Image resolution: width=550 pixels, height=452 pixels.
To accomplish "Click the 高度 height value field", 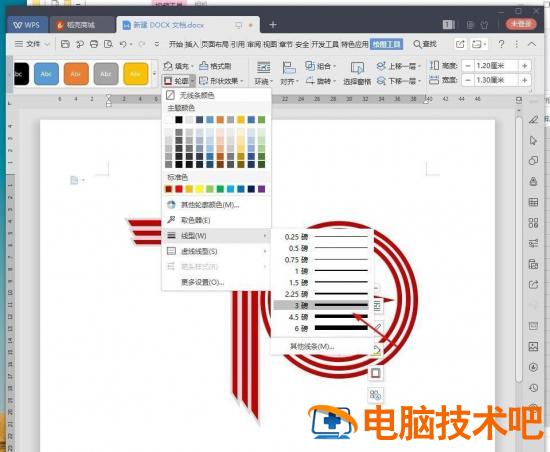I will pyautogui.click(x=496, y=66).
